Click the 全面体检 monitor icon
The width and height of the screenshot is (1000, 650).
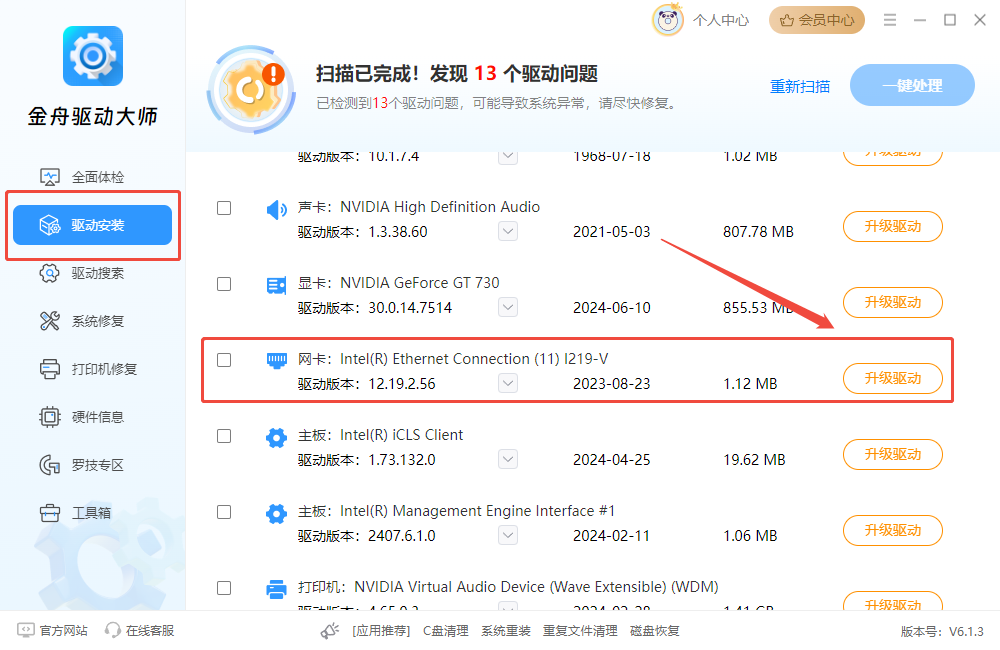coord(50,177)
